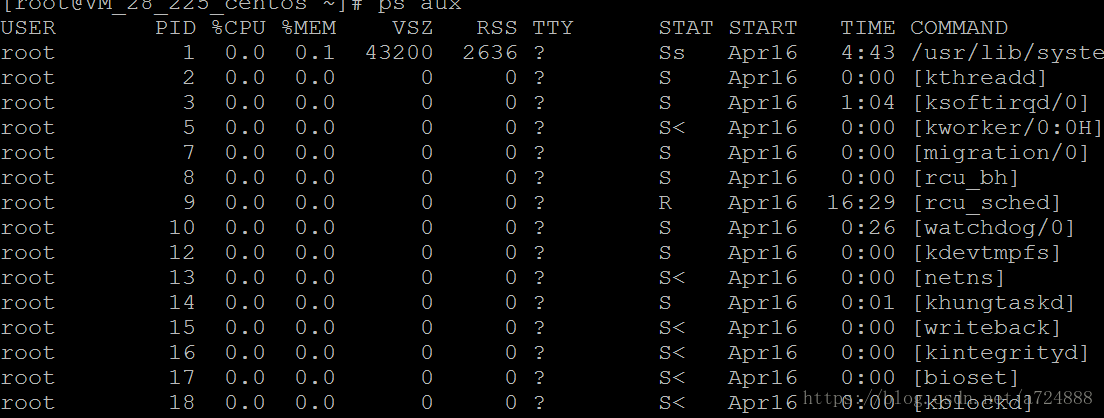Click the STAT column header
Viewport: 1104px width, 418px height.
coord(686,28)
